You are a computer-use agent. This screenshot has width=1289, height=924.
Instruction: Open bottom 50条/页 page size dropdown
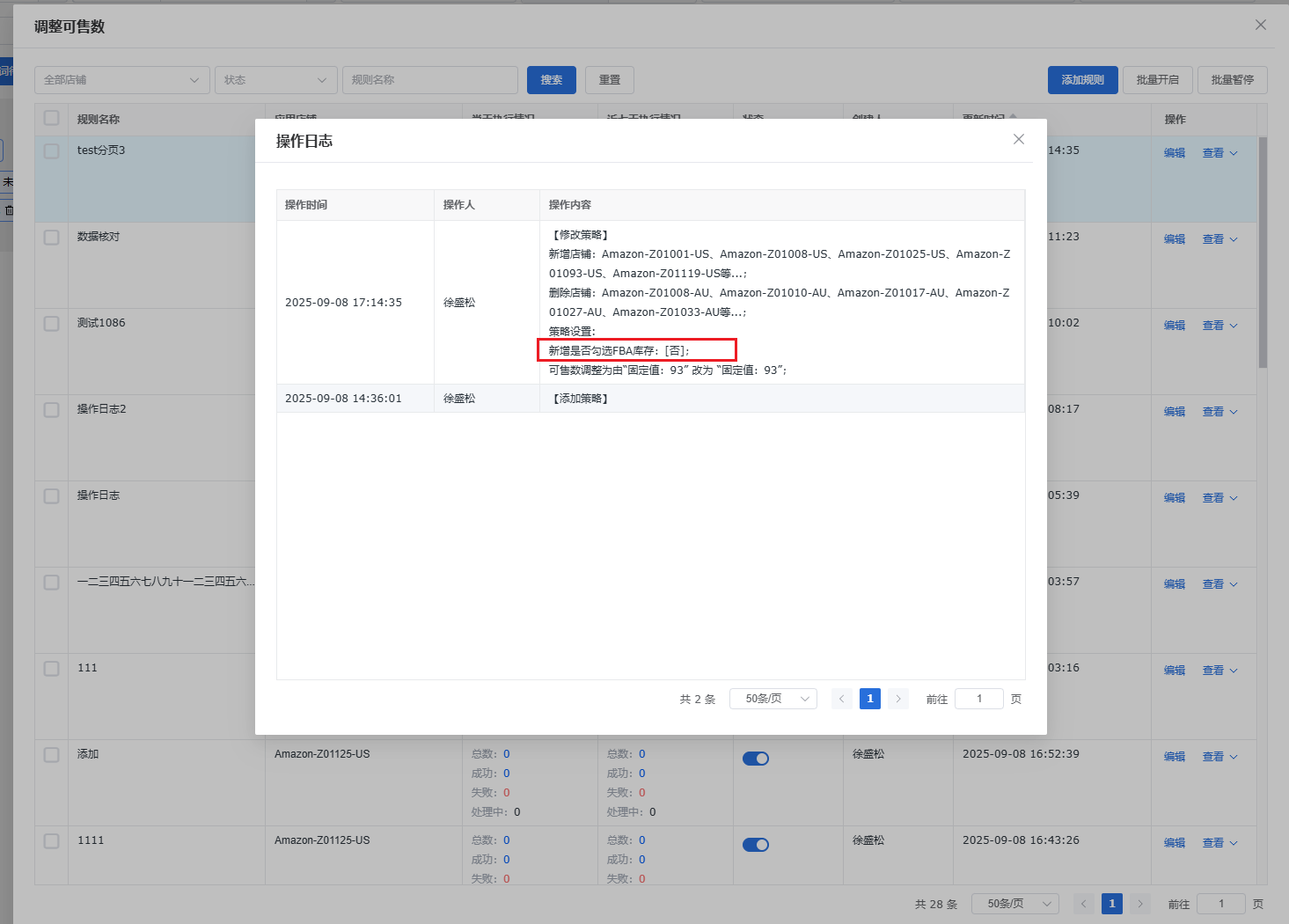coord(1015,904)
